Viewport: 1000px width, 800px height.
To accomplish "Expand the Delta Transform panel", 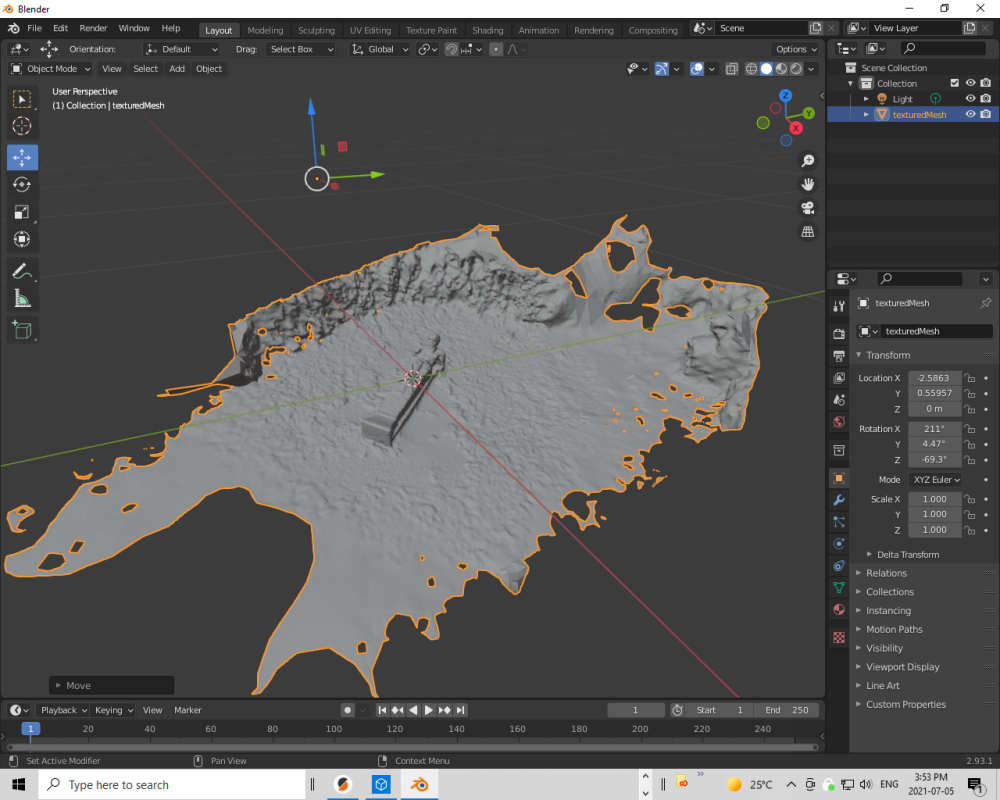I will 908,554.
